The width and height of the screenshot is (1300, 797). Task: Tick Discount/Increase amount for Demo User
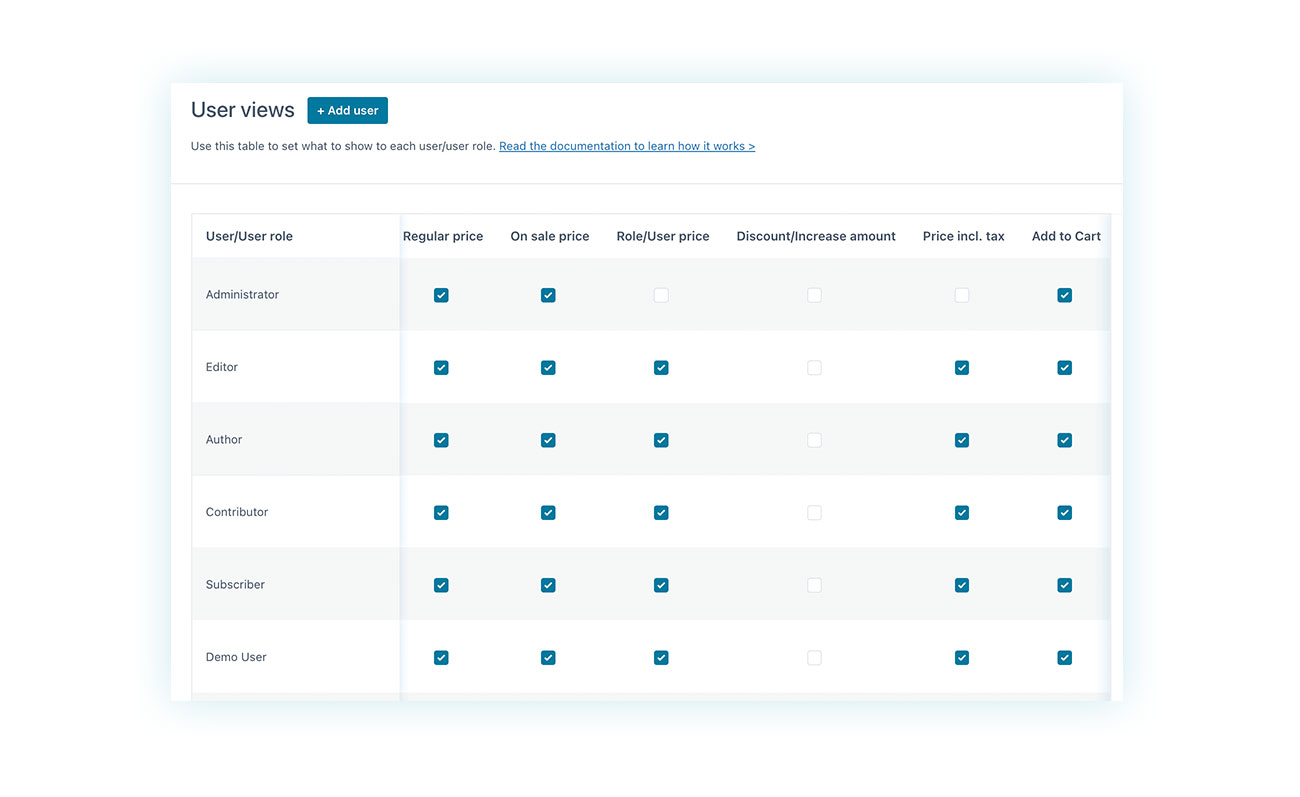pyautogui.click(x=814, y=658)
